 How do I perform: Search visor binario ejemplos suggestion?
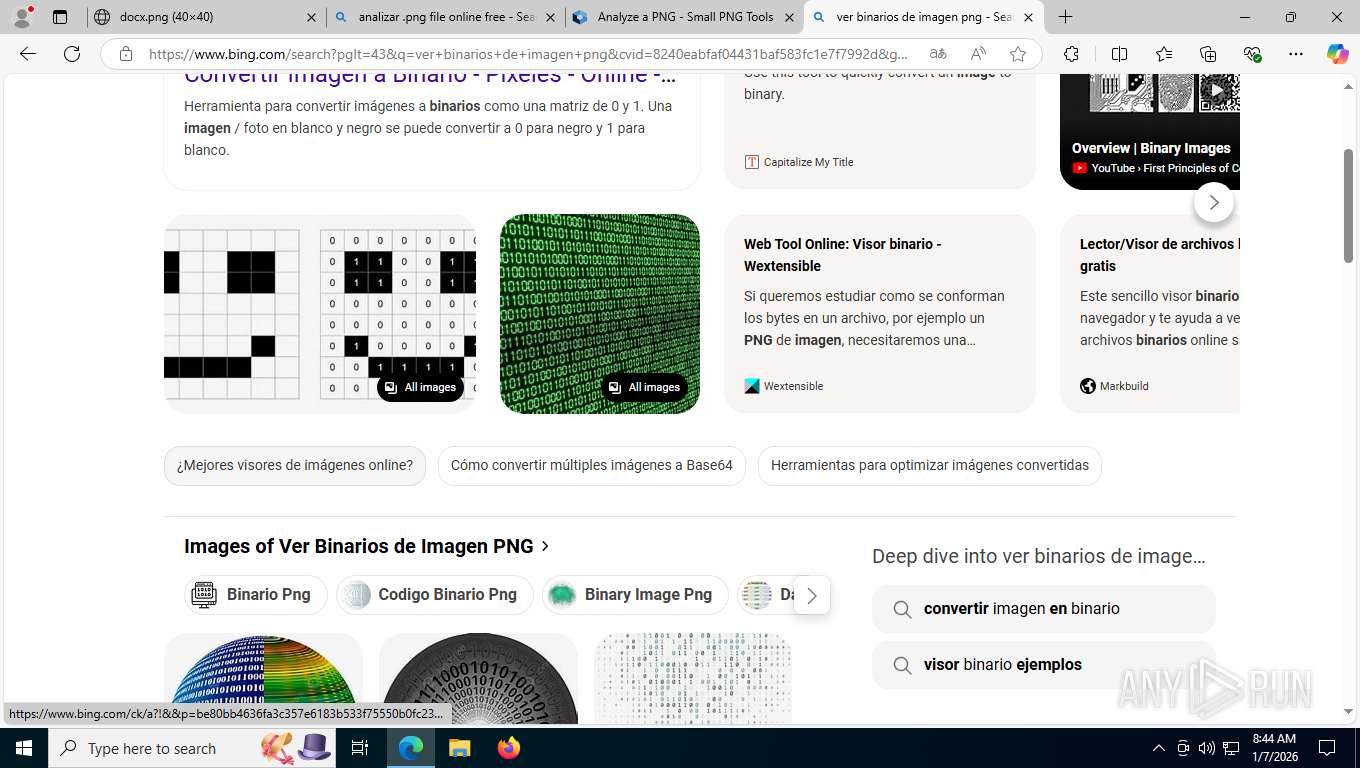click(1044, 665)
